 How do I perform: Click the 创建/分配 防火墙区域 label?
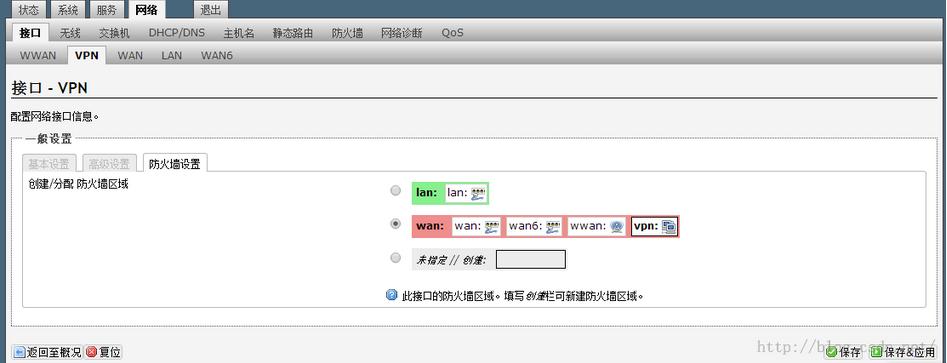79,184
